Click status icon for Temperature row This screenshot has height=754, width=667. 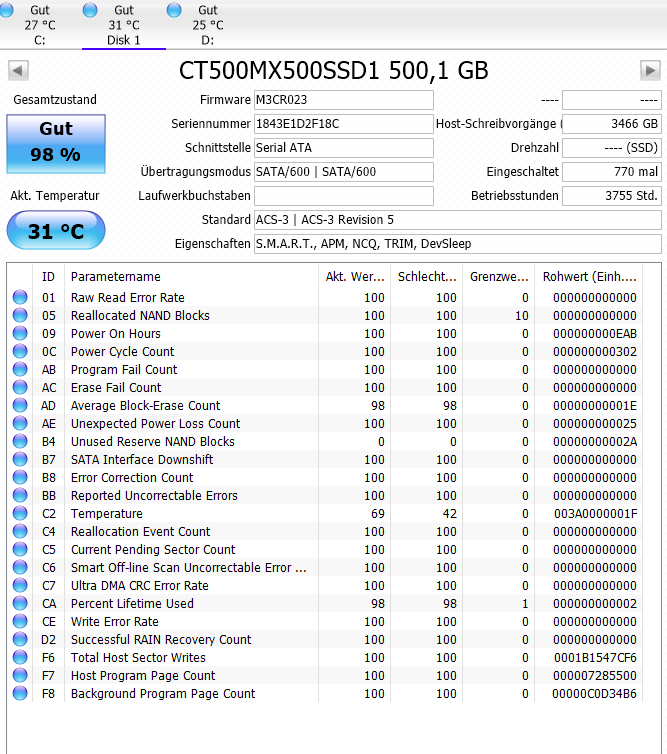(x=20, y=513)
